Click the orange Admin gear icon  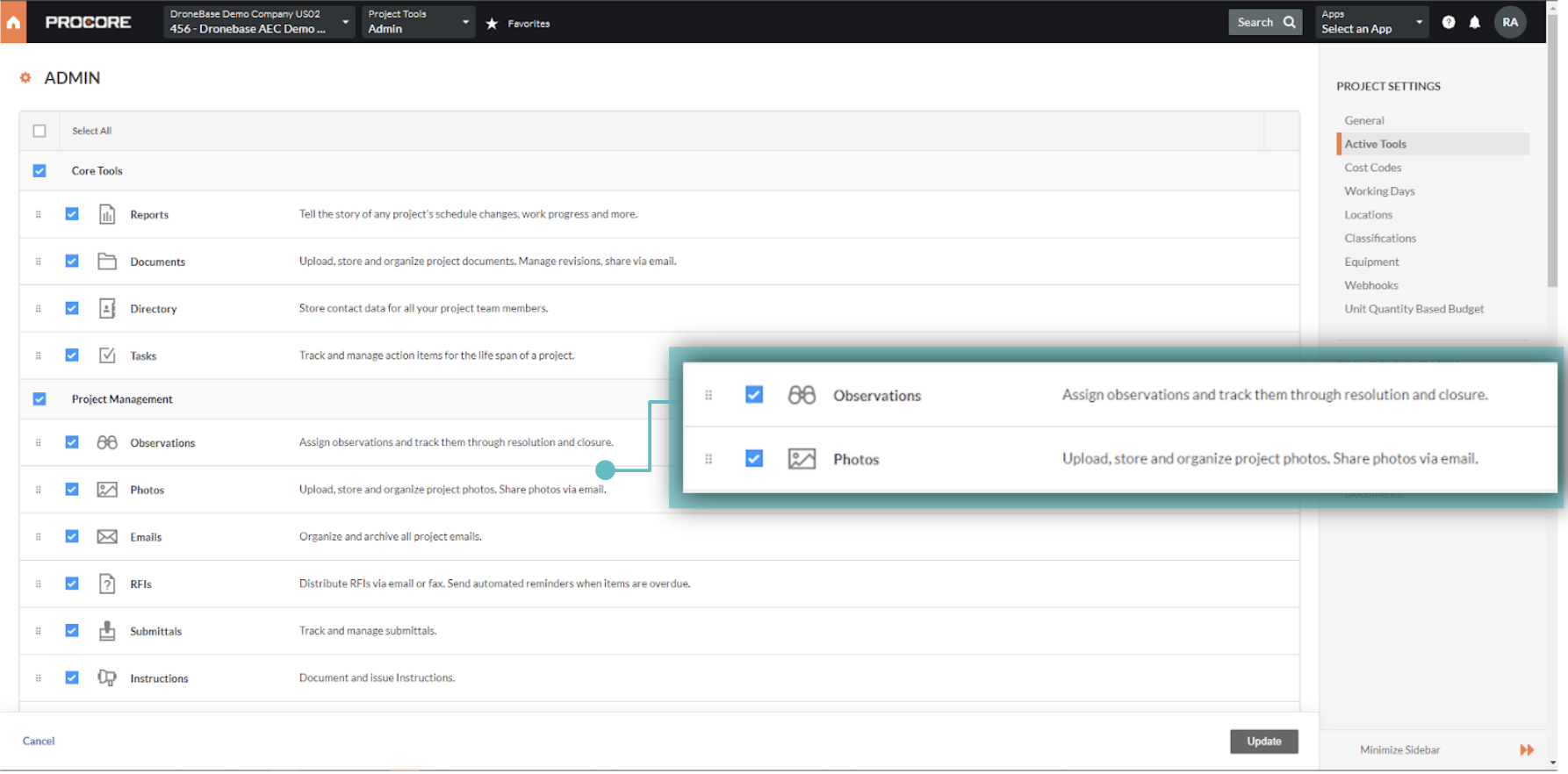(25, 78)
